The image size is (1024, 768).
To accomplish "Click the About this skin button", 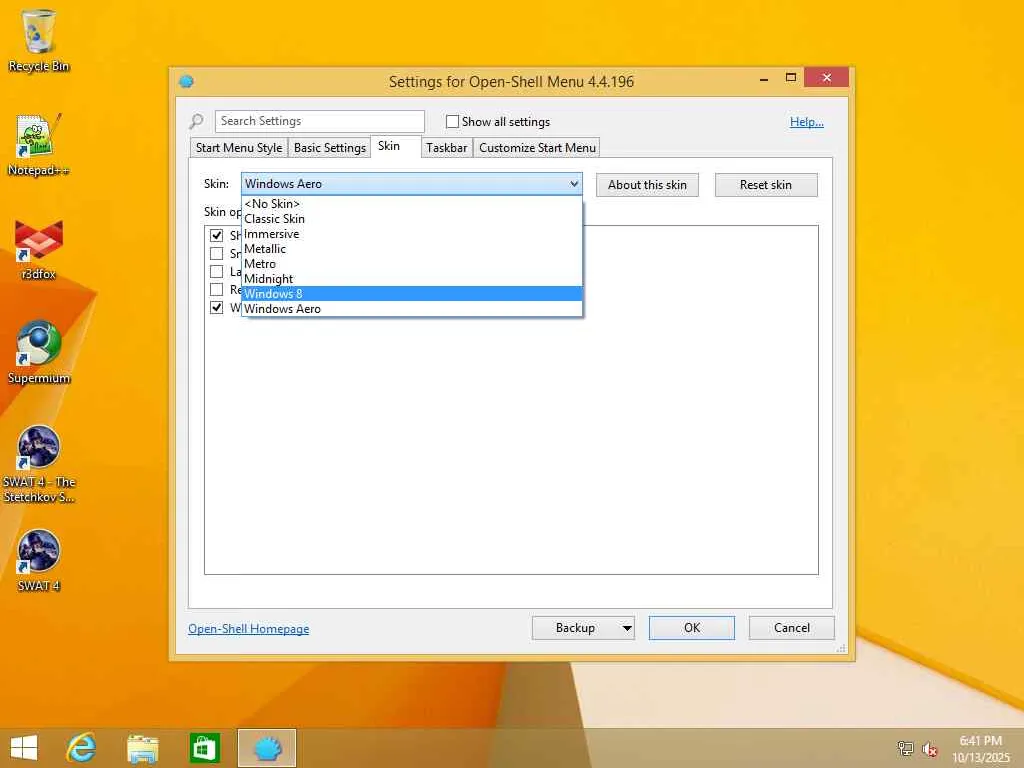I will pyautogui.click(x=647, y=185).
